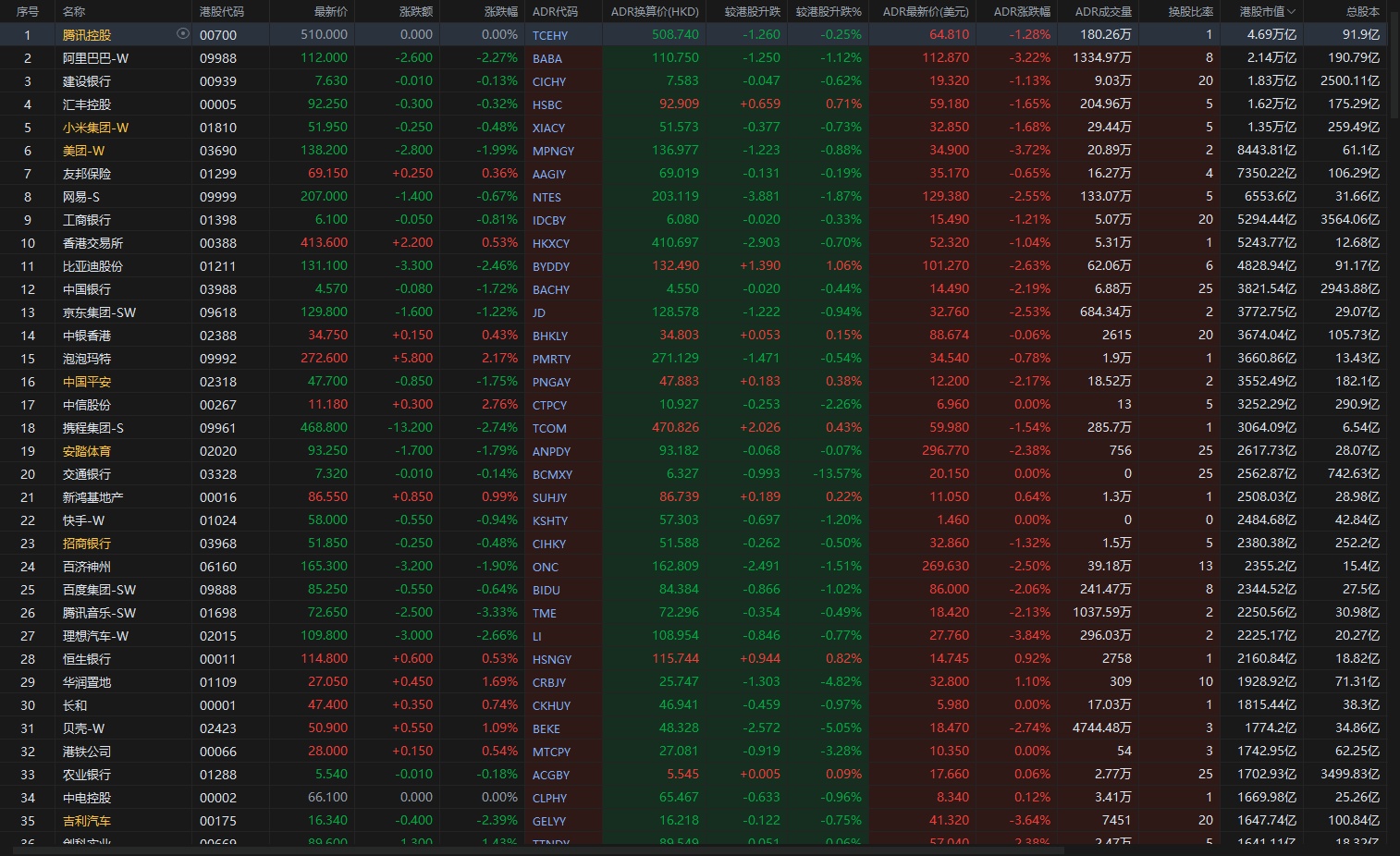Toggle sort arrow on 港股市值 column

[1292, 12]
